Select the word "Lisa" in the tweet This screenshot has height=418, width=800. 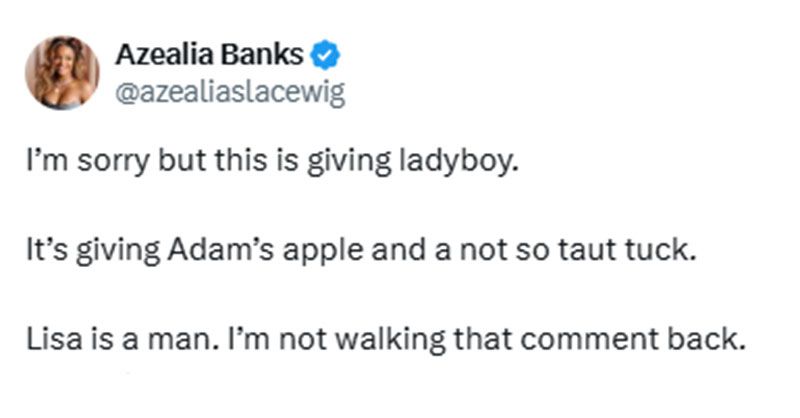click(x=54, y=339)
